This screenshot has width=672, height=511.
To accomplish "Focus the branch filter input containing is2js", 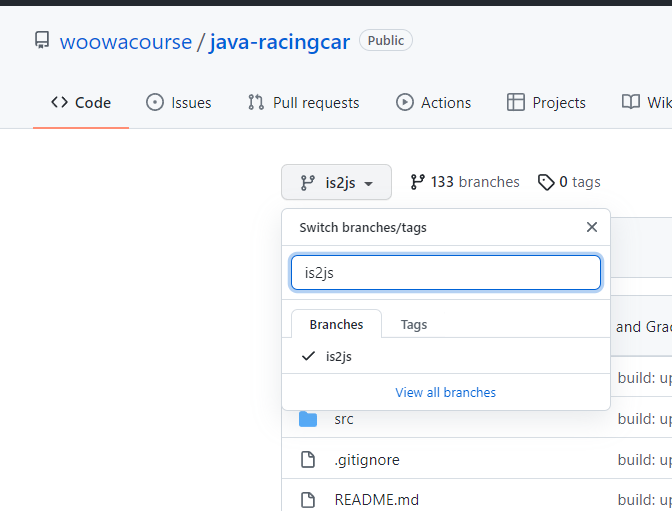I will (x=446, y=273).
